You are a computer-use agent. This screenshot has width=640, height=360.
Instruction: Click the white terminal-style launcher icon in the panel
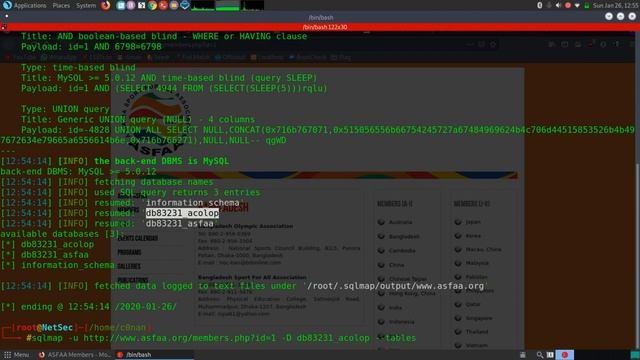pyautogui.click(x=141, y=5)
